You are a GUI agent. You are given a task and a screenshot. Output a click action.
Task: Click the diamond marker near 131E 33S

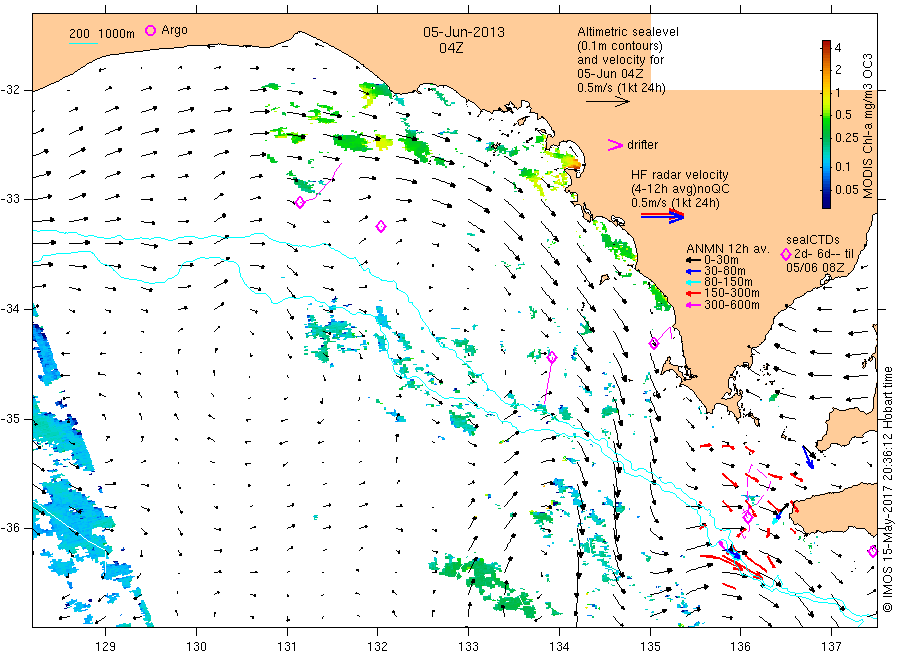pyautogui.click(x=300, y=202)
